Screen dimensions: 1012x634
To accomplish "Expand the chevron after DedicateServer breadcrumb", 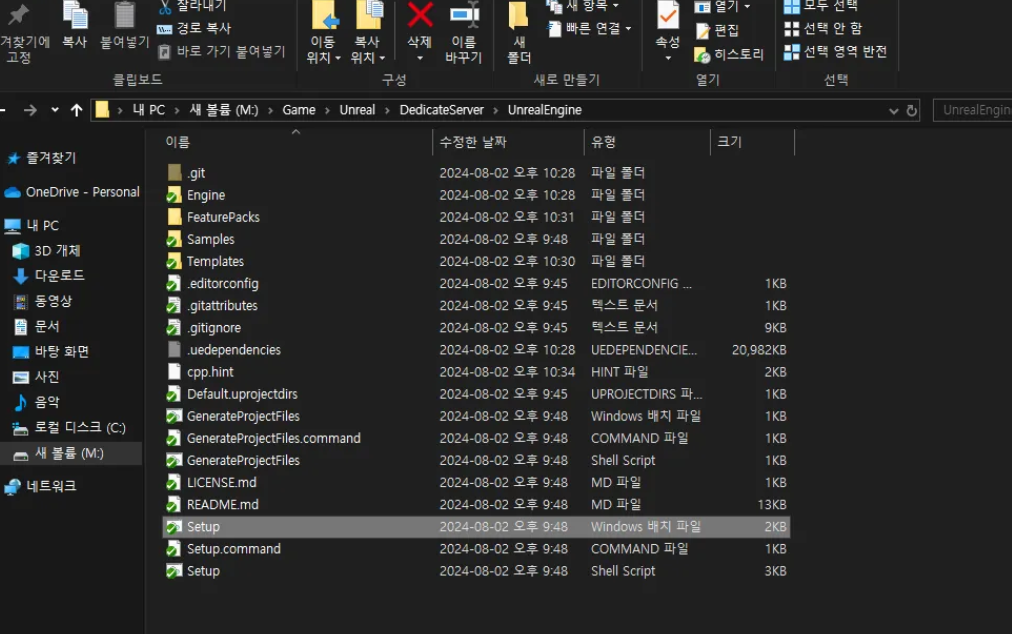I will (496, 110).
